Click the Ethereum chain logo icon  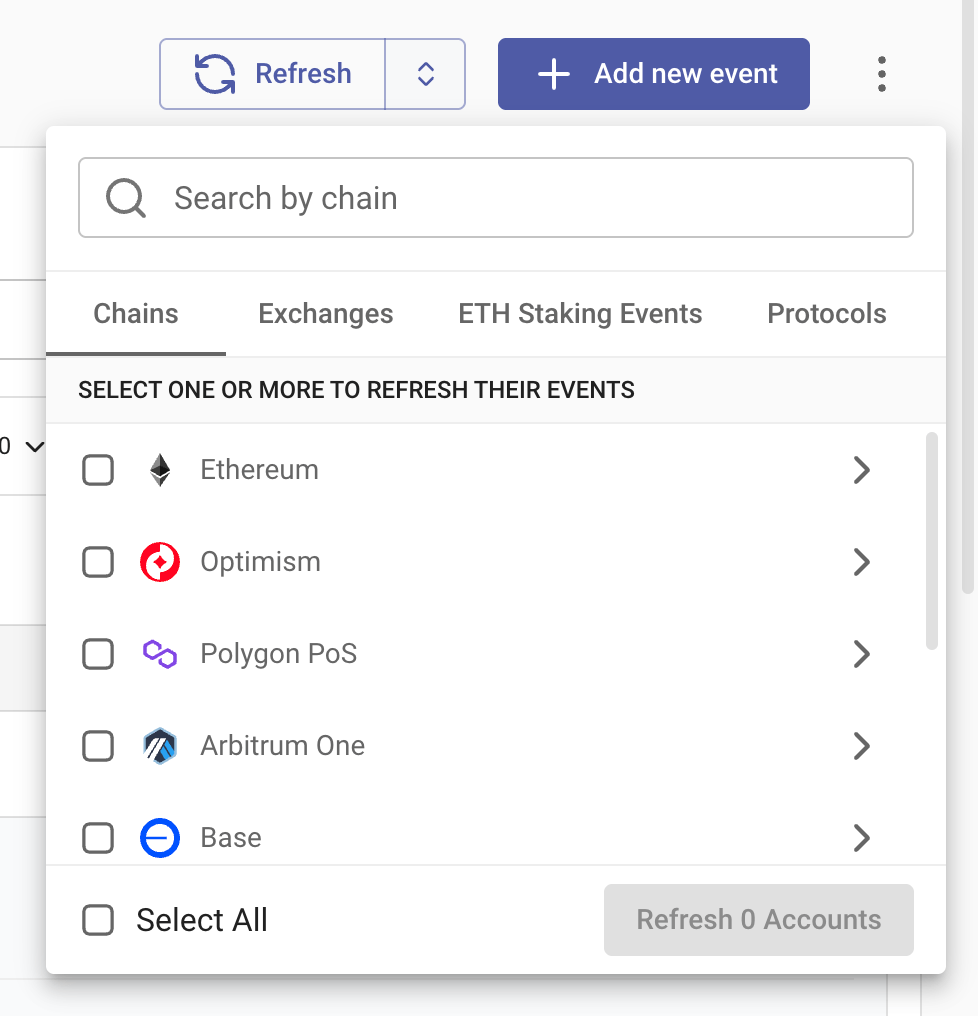pos(160,470)
